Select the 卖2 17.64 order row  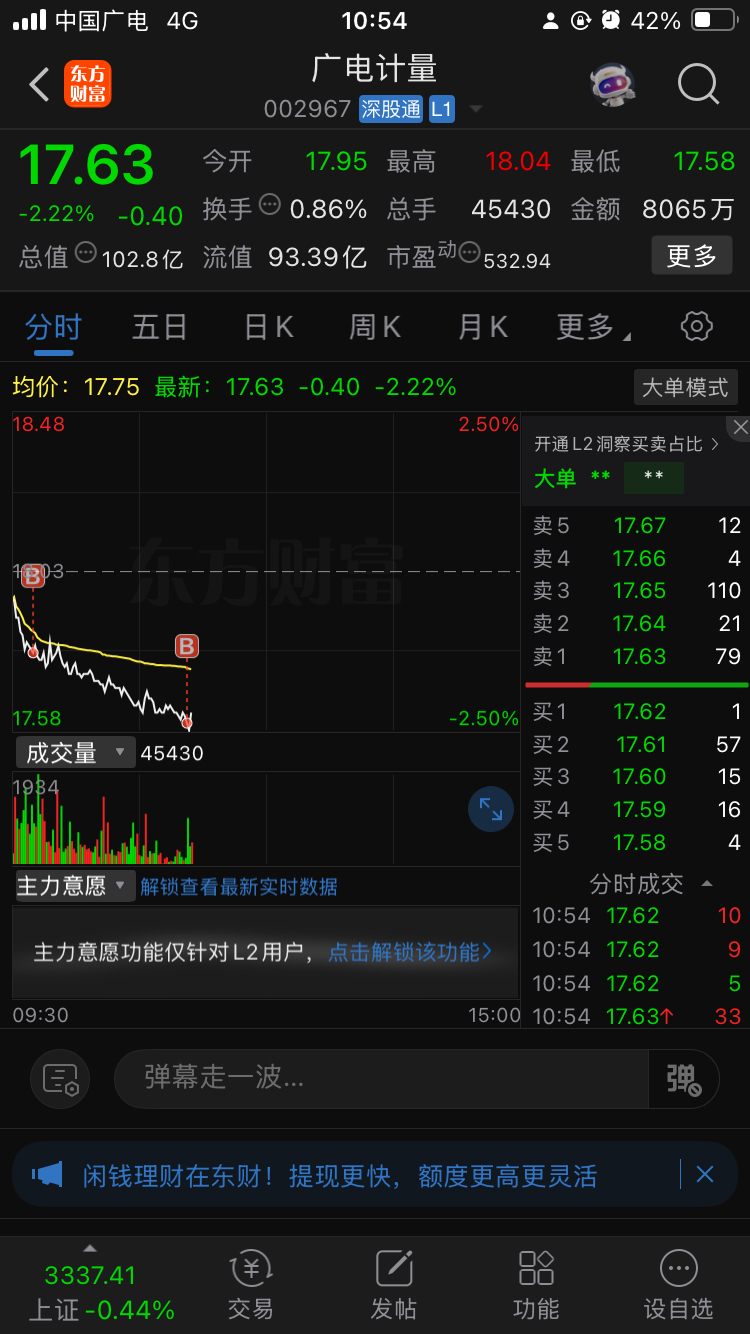(x=636, y=624)
